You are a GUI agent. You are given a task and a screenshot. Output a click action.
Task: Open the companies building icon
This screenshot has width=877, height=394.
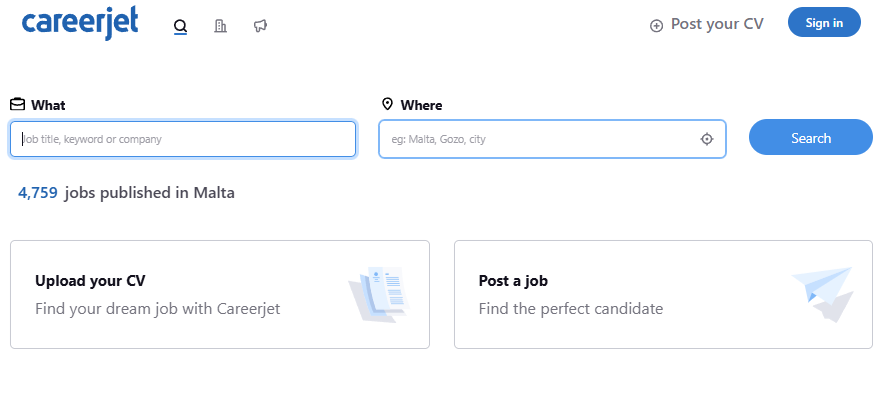[220, 26]
